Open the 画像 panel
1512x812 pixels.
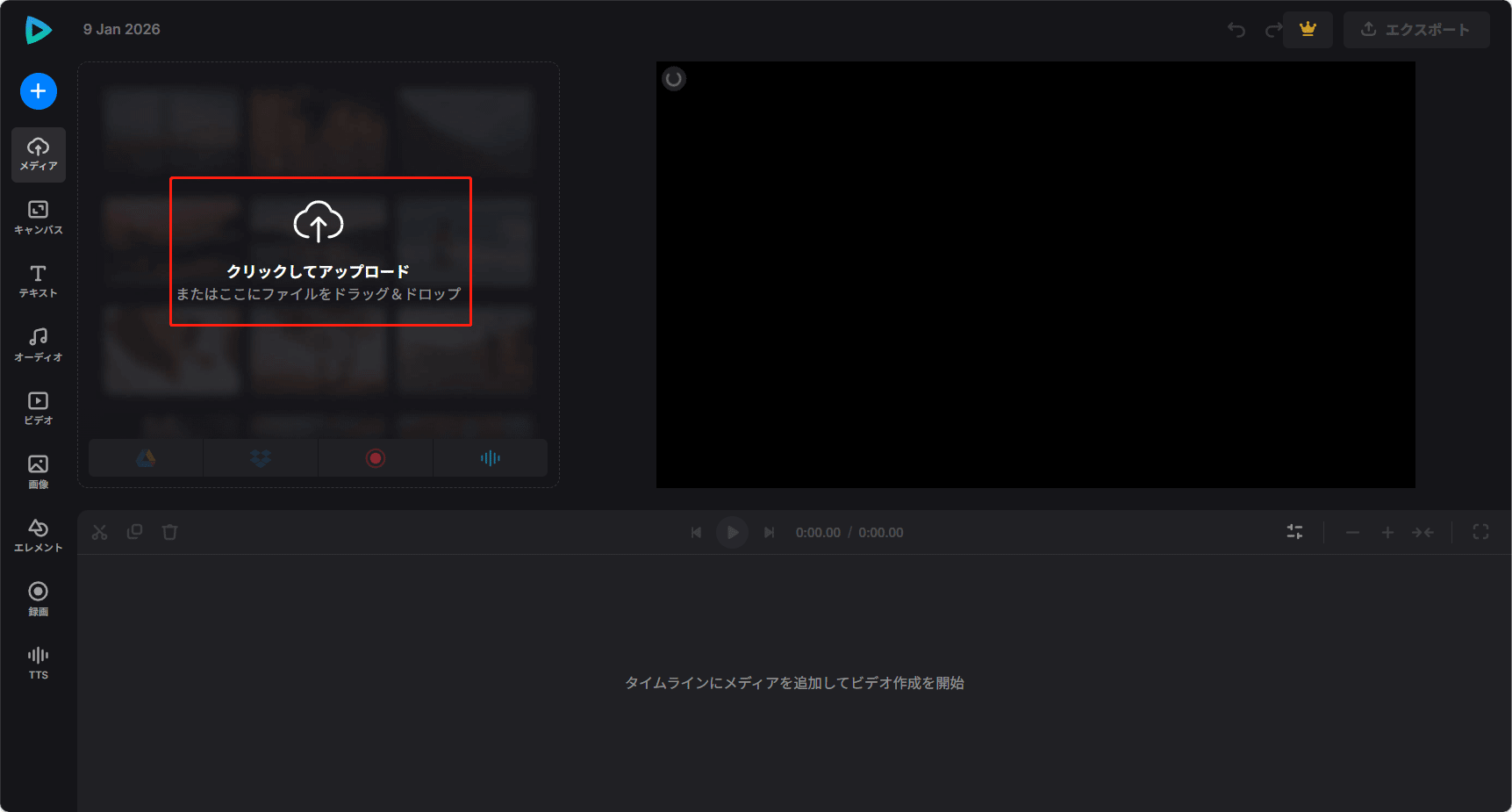click(x=38, y=470)
